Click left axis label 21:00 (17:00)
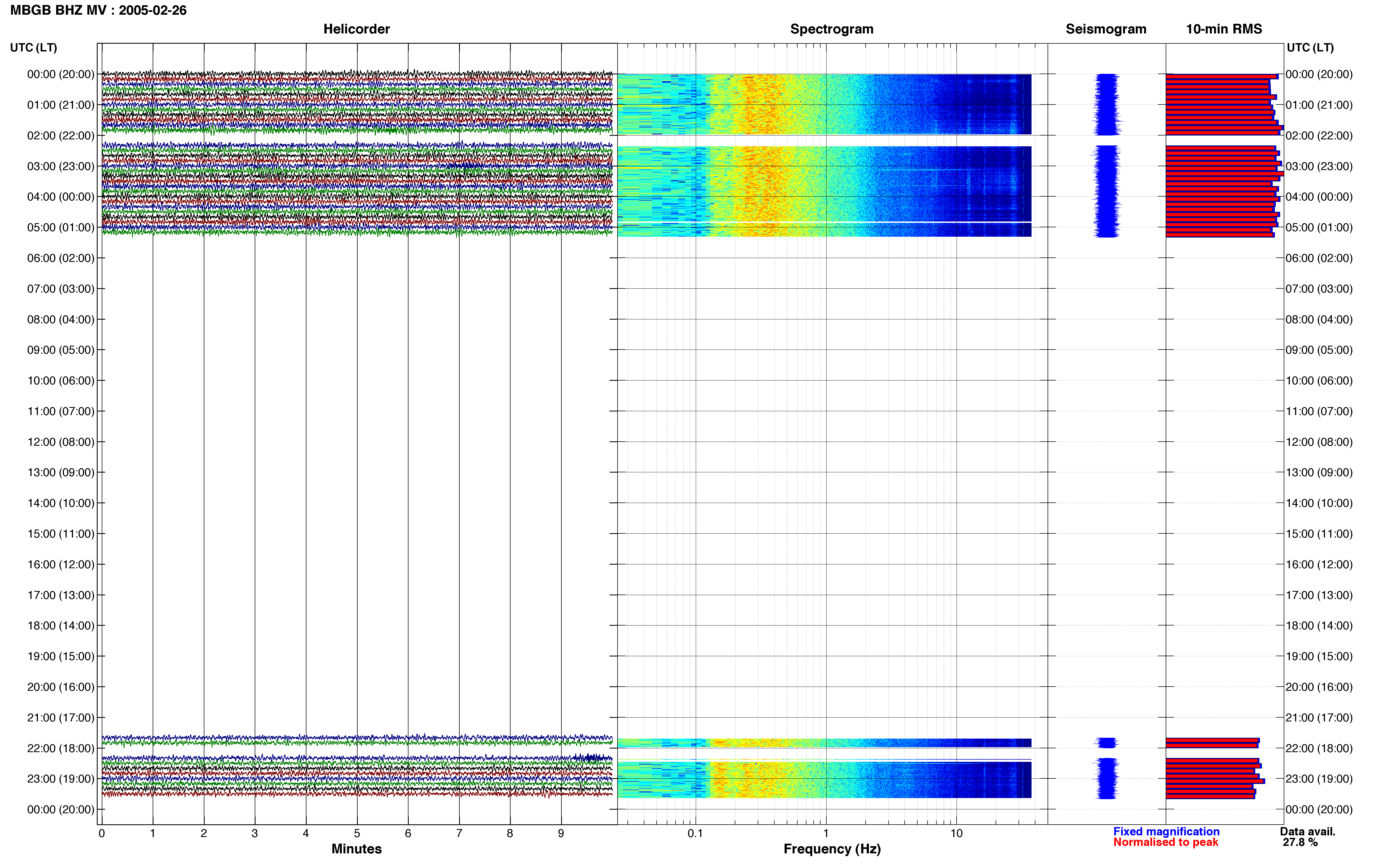The width and height of the screenshot is (1388, 868). (61, 718)
